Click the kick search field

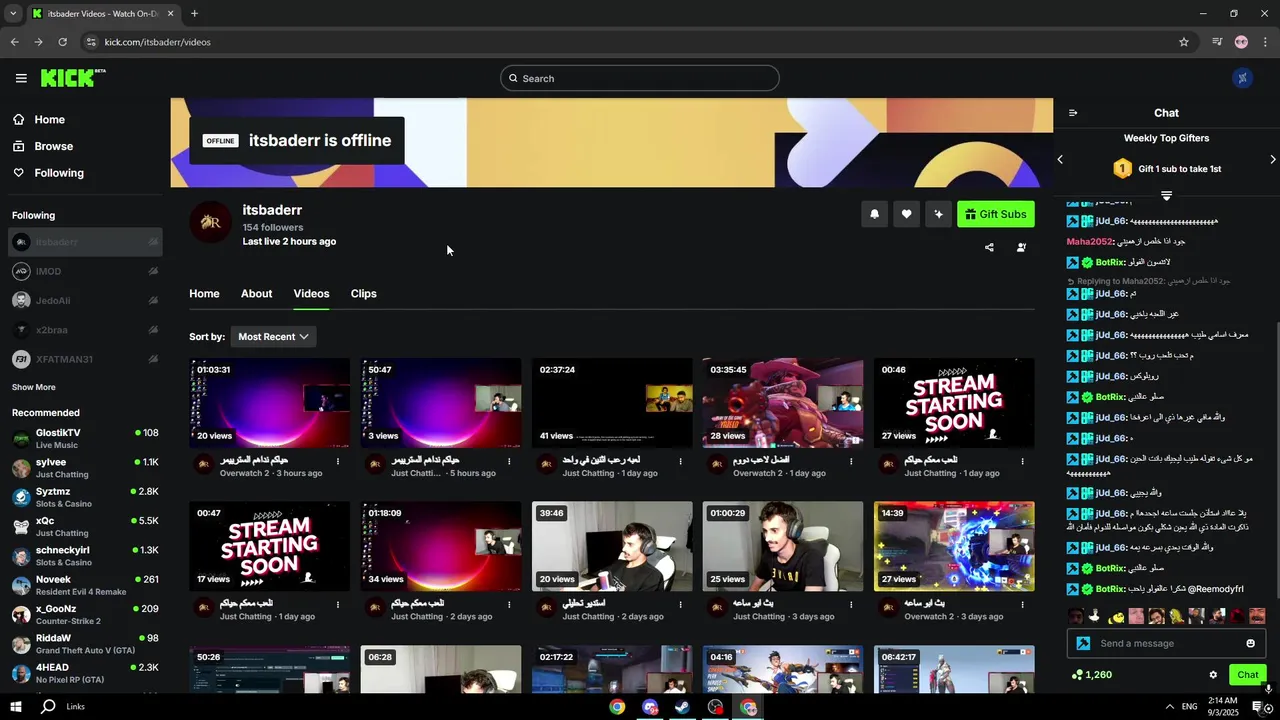tap(640, 78)
